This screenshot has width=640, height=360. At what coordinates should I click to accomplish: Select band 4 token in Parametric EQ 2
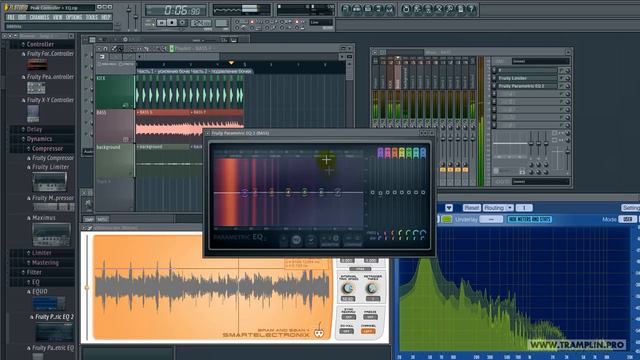pyautogui.click(x=288, y=192)
